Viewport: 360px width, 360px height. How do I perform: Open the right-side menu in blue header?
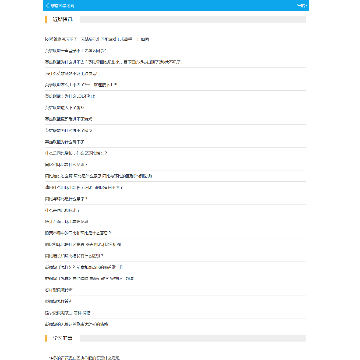(x=302, y=6)
